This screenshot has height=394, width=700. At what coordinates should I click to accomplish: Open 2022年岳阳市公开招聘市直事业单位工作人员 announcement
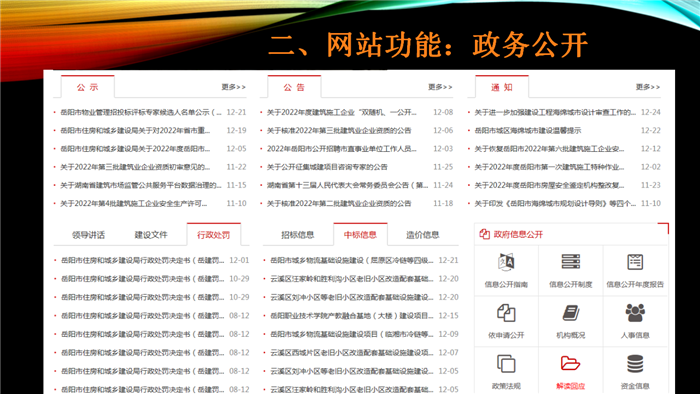pos(342,149)
